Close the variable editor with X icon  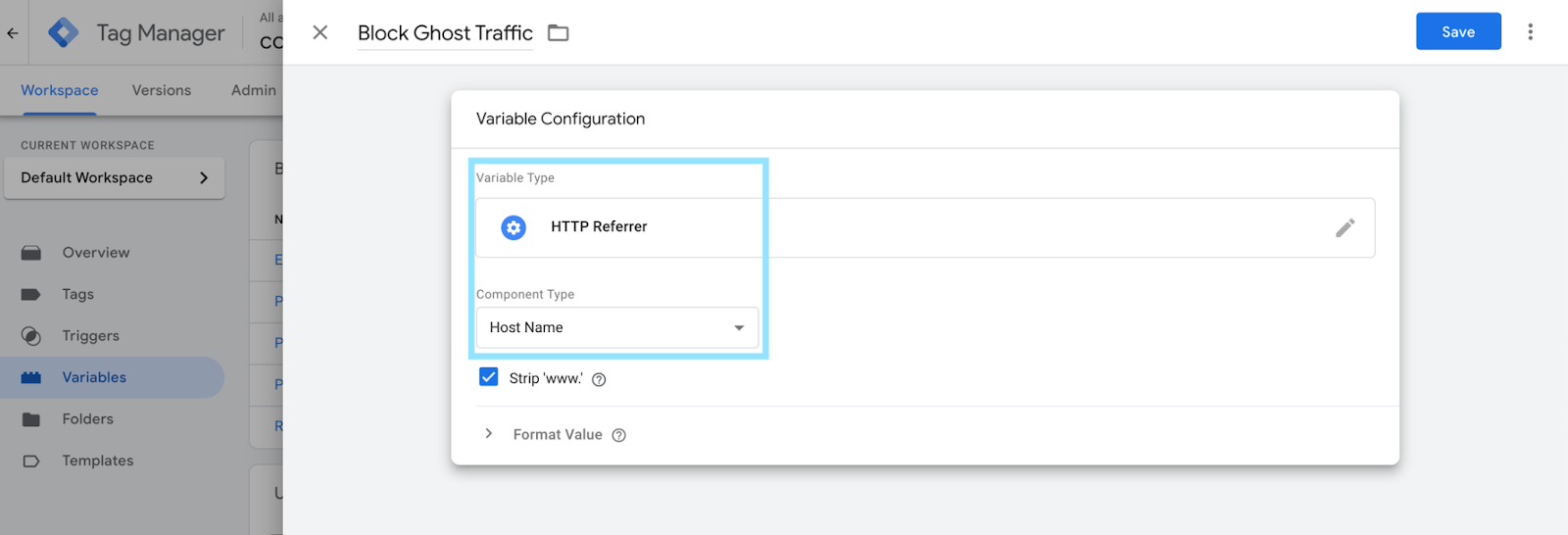[x=319, y=32]
